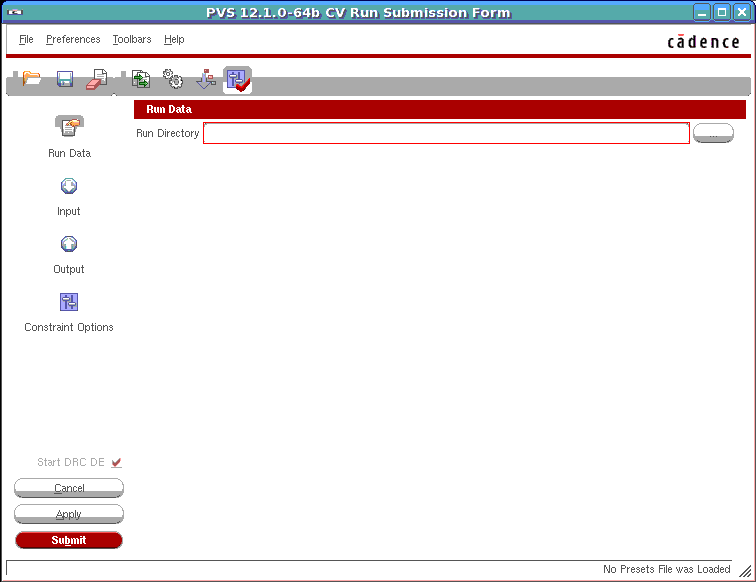This screenshot has height=582, width=756.
Task: Click the gears settings toolbar icon
Action: (173, 79)
